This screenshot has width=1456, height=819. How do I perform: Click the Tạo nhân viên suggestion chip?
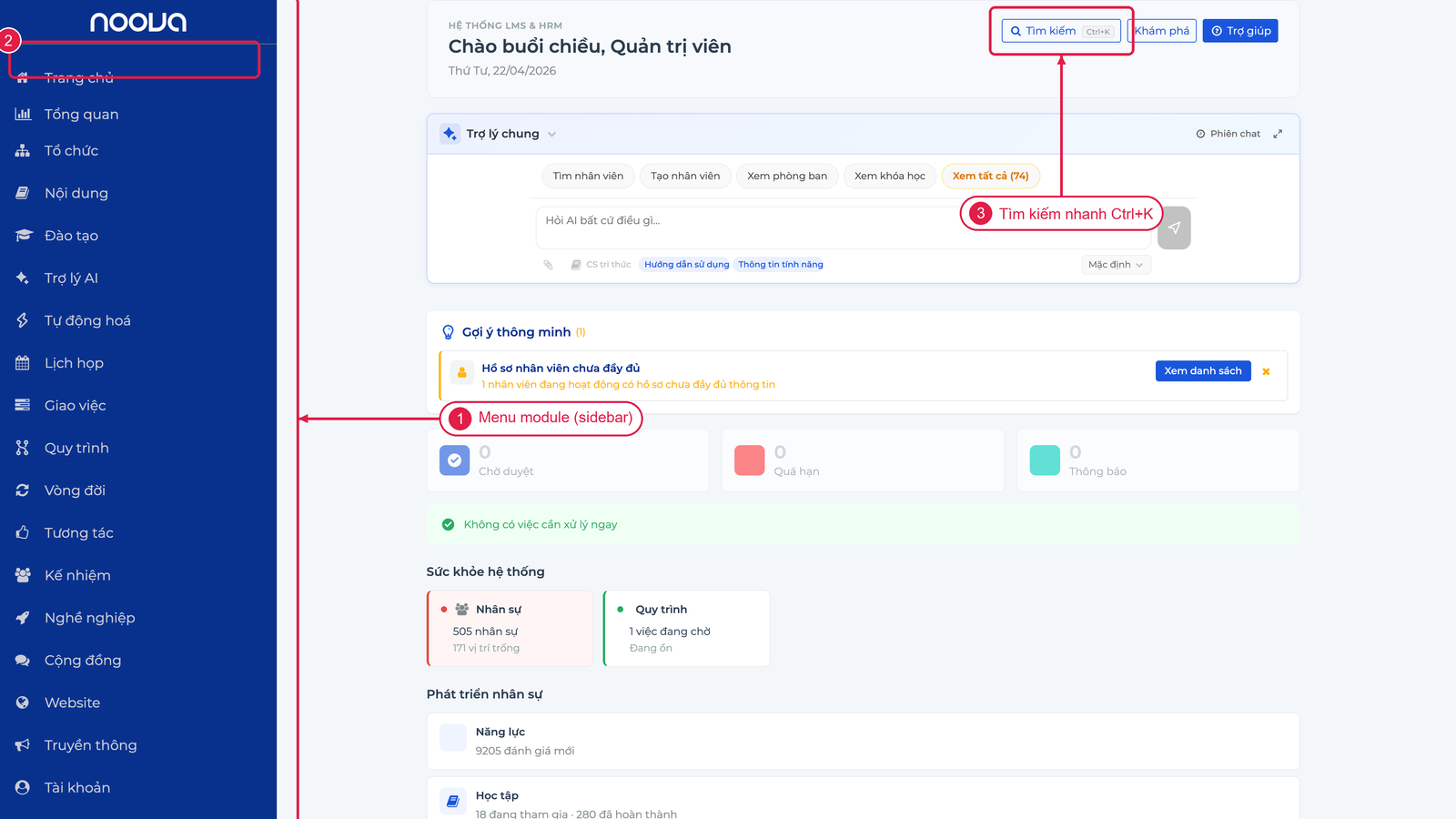pos(685,176)
